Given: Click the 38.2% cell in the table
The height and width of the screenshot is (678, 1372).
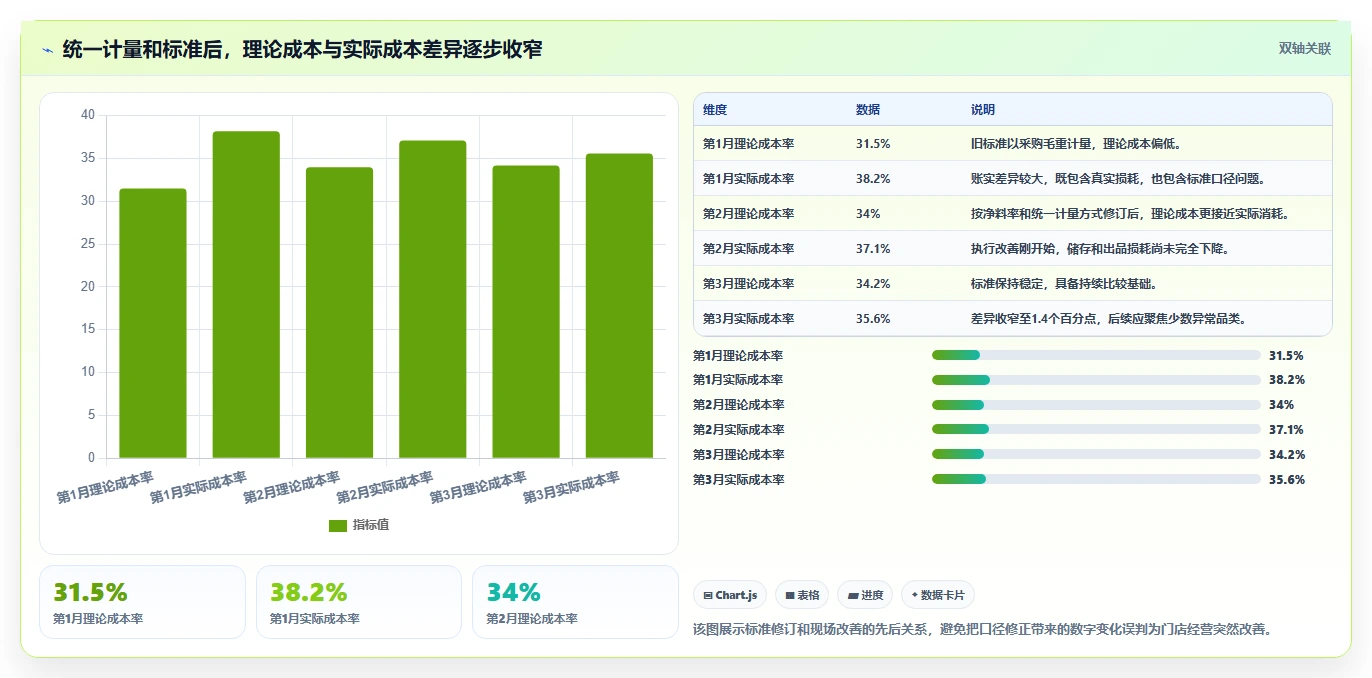Looking at the screenshot, I should click(x=873, y=179).
